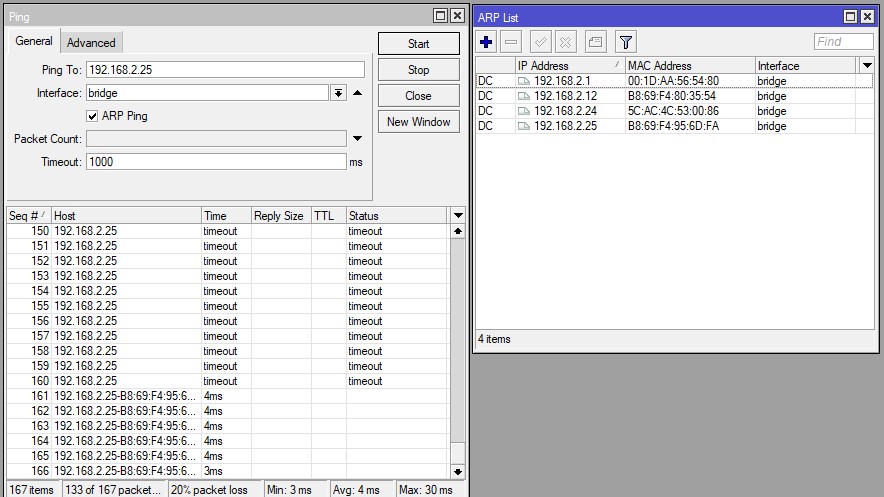
Task: Click 4 items status in ARP List
Action: point(494,339)
